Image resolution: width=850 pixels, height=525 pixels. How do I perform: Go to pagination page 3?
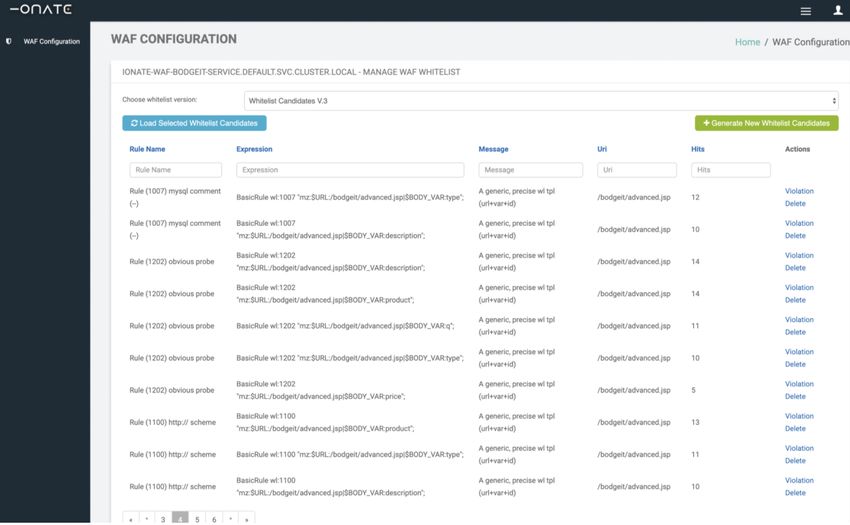(163, 518)
